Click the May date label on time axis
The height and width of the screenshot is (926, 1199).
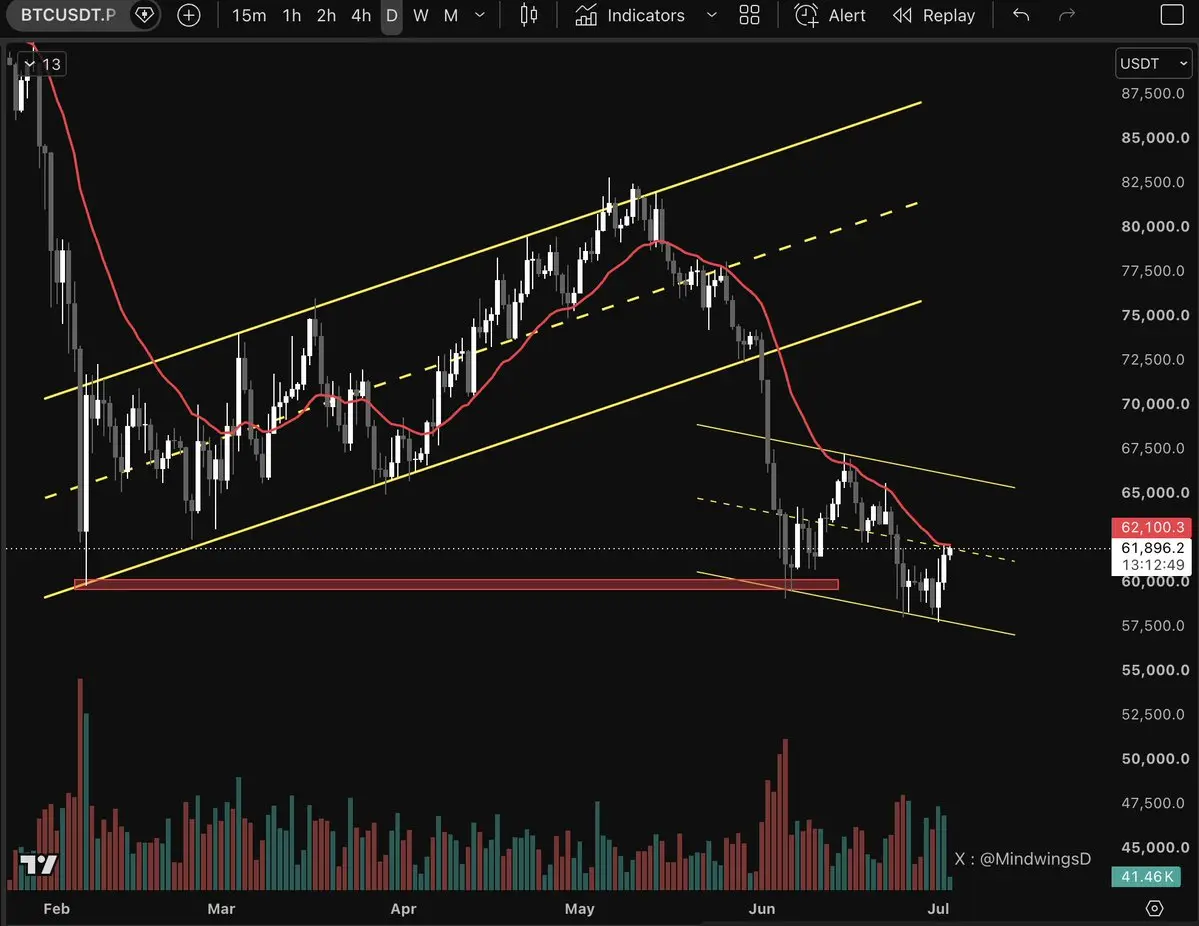tap(580, 908)
